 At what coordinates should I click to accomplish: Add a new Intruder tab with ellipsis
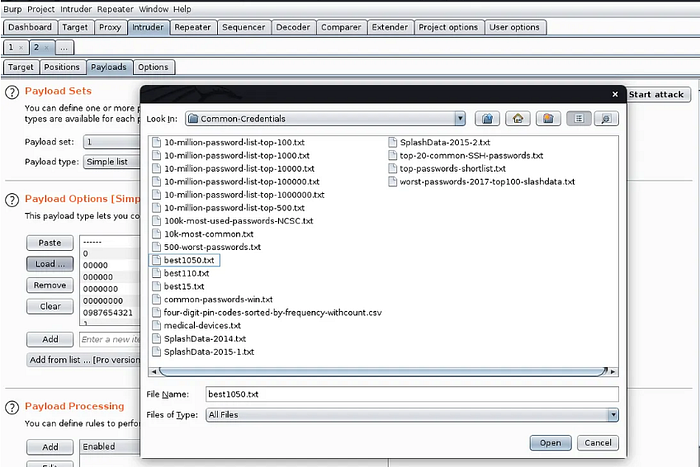tap(64, 47)
